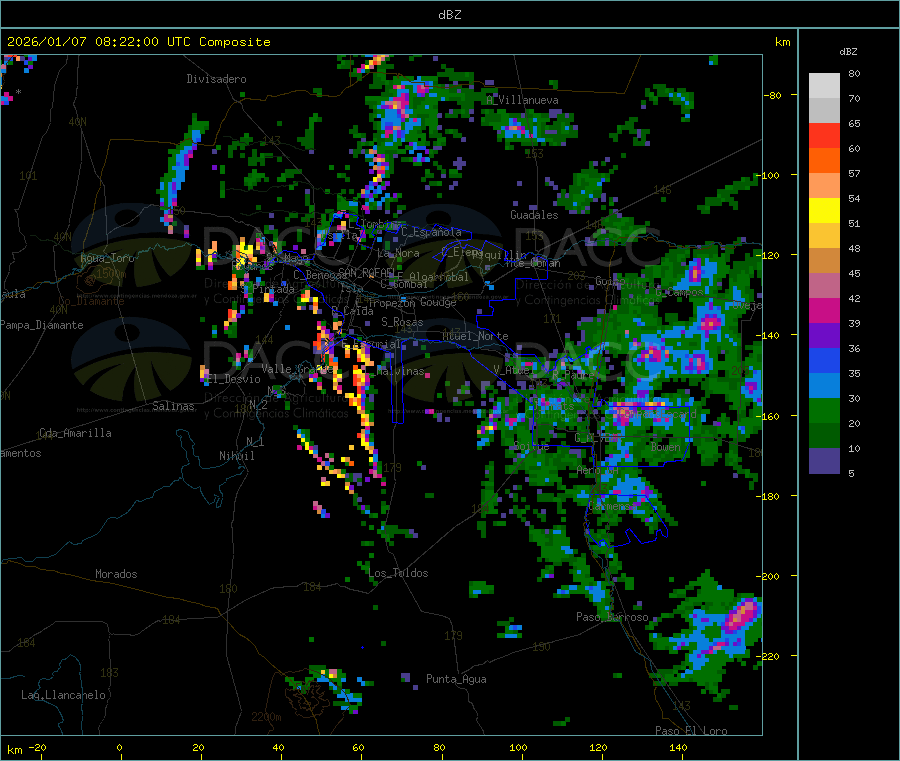The height and width of the screenshot is (761, 900).
Task: Click the 'Agua_Toro' map label
Action: pyautogui.click(x=107, y=259)
